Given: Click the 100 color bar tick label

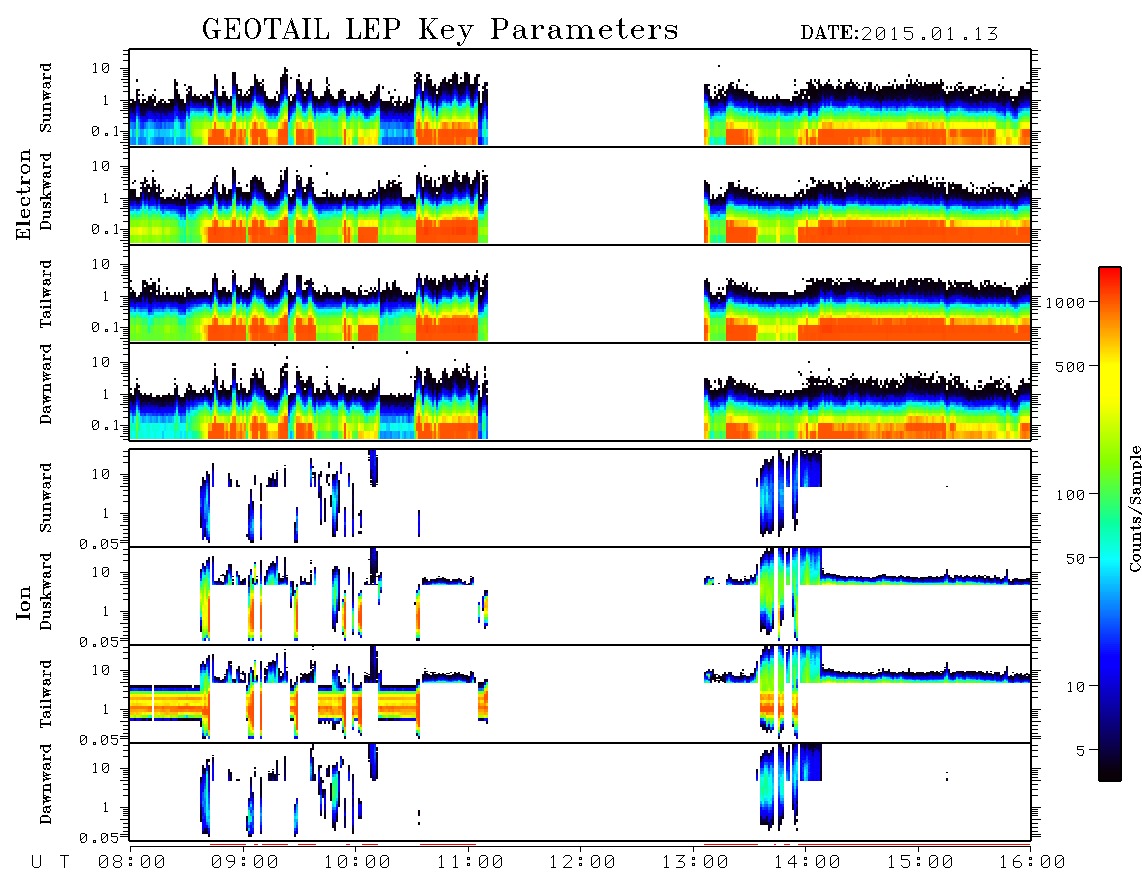Looking at the screenshot, I should click(1071, 495).
